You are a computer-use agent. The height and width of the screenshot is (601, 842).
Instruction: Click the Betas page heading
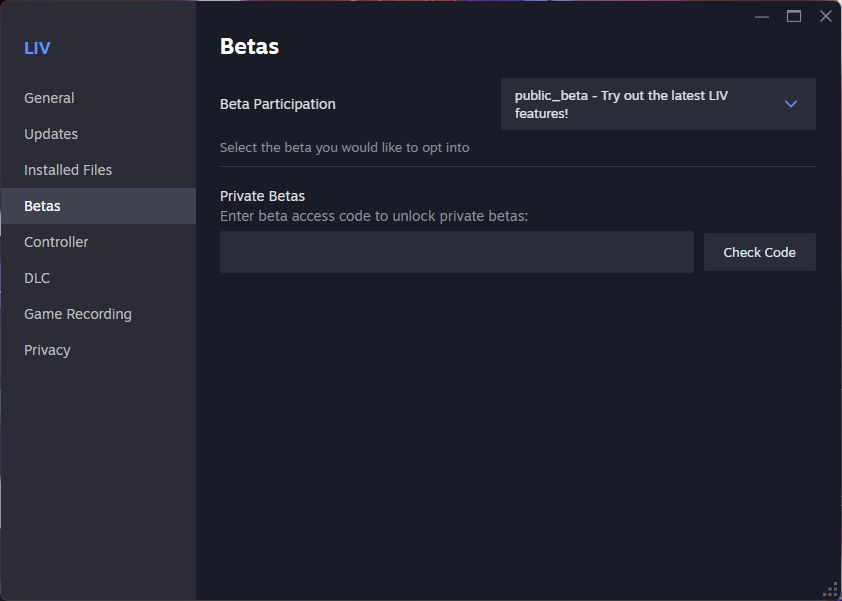[249, 47]
